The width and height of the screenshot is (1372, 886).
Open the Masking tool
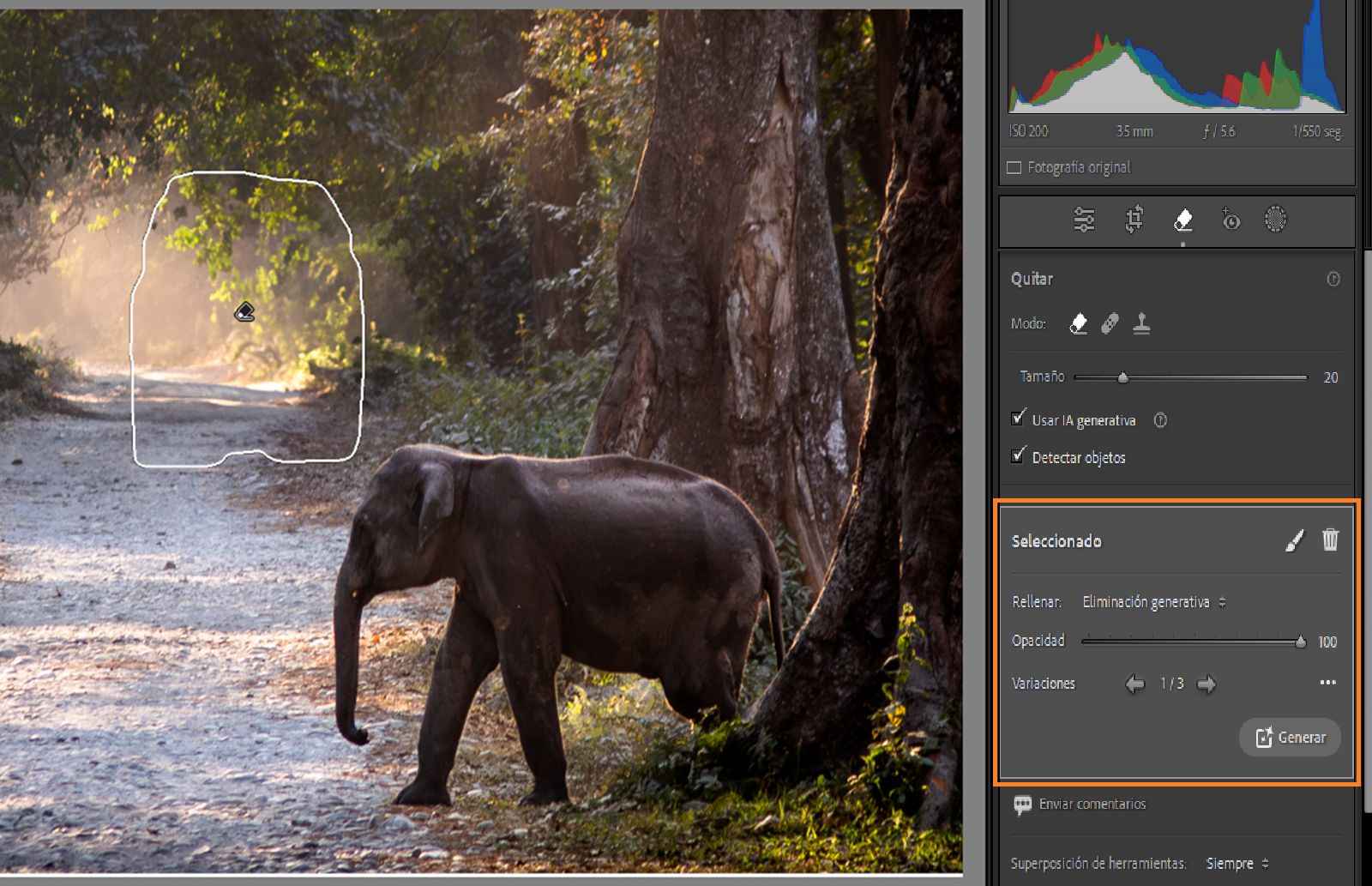pyautogui.click(x=1276, y=220)
